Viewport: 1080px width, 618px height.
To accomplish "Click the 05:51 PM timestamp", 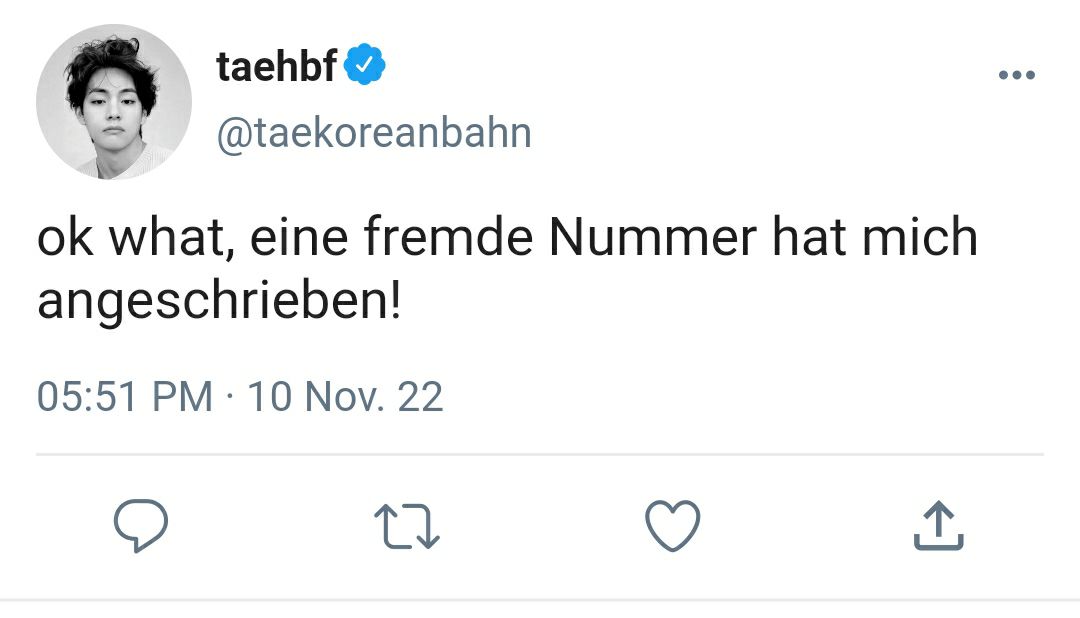I will tap(125, 397).
